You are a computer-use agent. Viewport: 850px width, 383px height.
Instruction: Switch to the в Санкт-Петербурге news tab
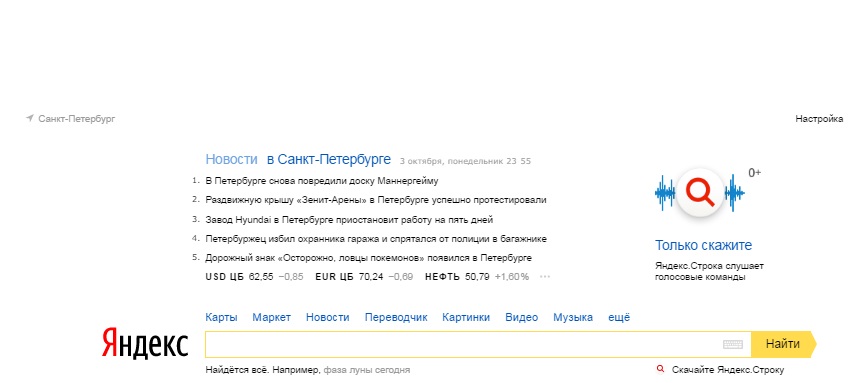click(329, 159)
